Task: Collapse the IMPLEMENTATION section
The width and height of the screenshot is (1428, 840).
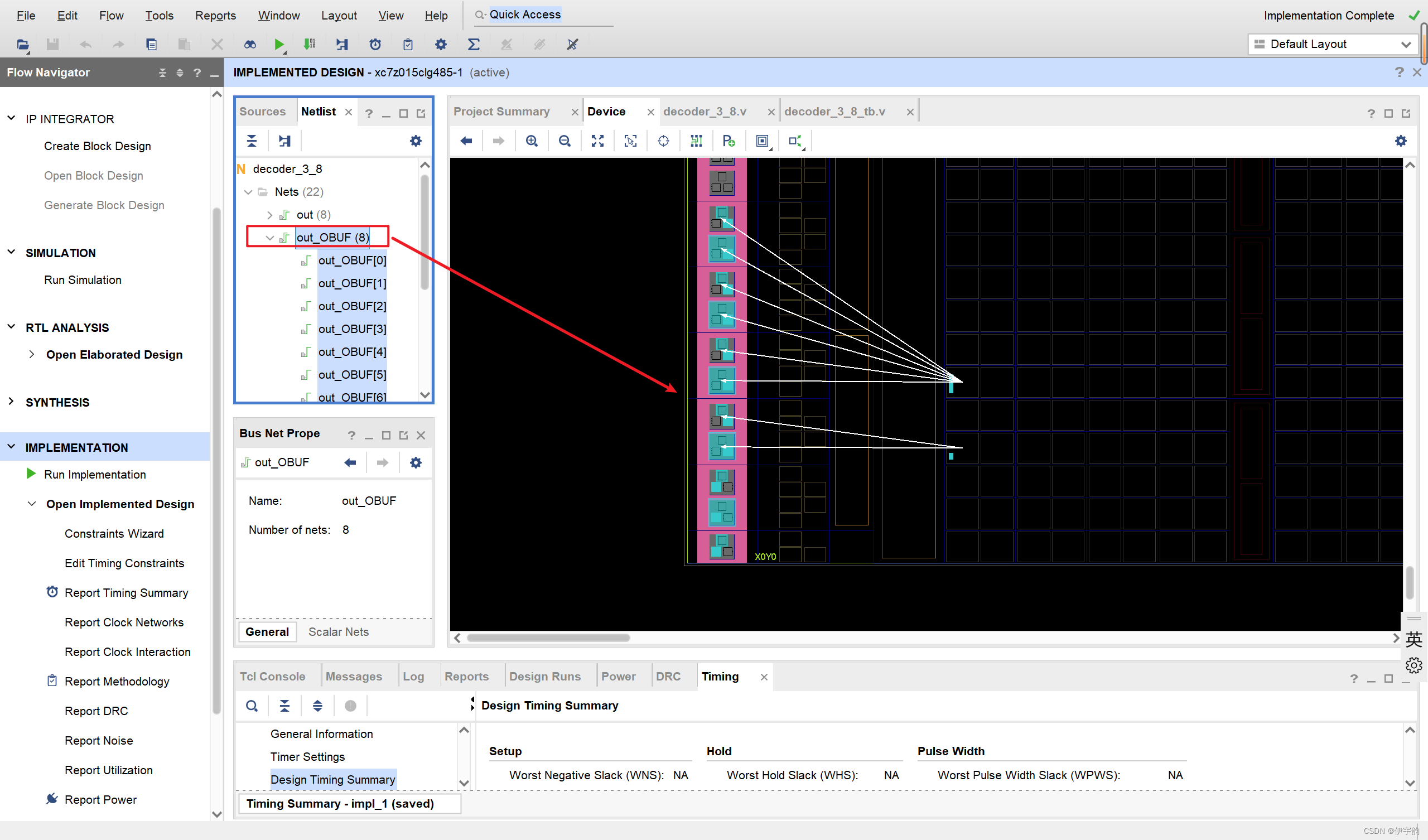Action: click(x=11, y=447)
